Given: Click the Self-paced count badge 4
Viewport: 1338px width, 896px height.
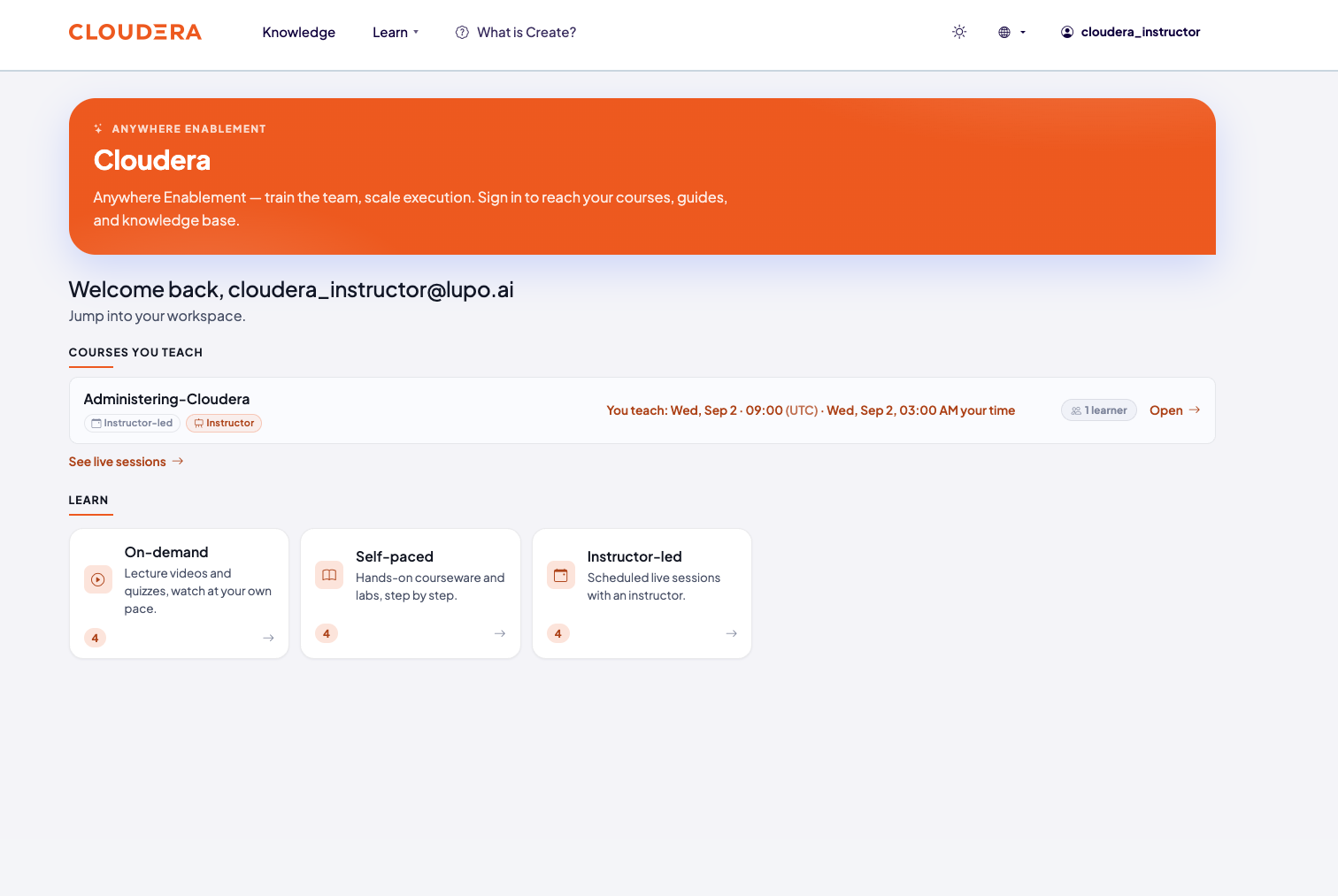Looking at the screenshot, I should [327, 633].
